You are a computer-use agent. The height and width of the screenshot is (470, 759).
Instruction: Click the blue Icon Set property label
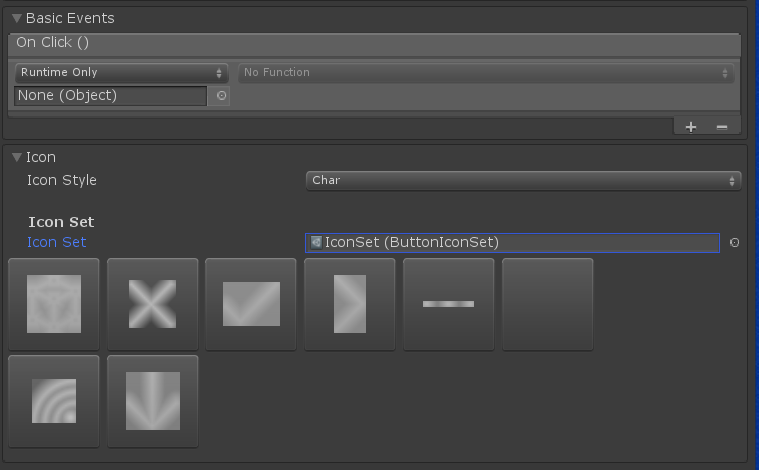57,242
